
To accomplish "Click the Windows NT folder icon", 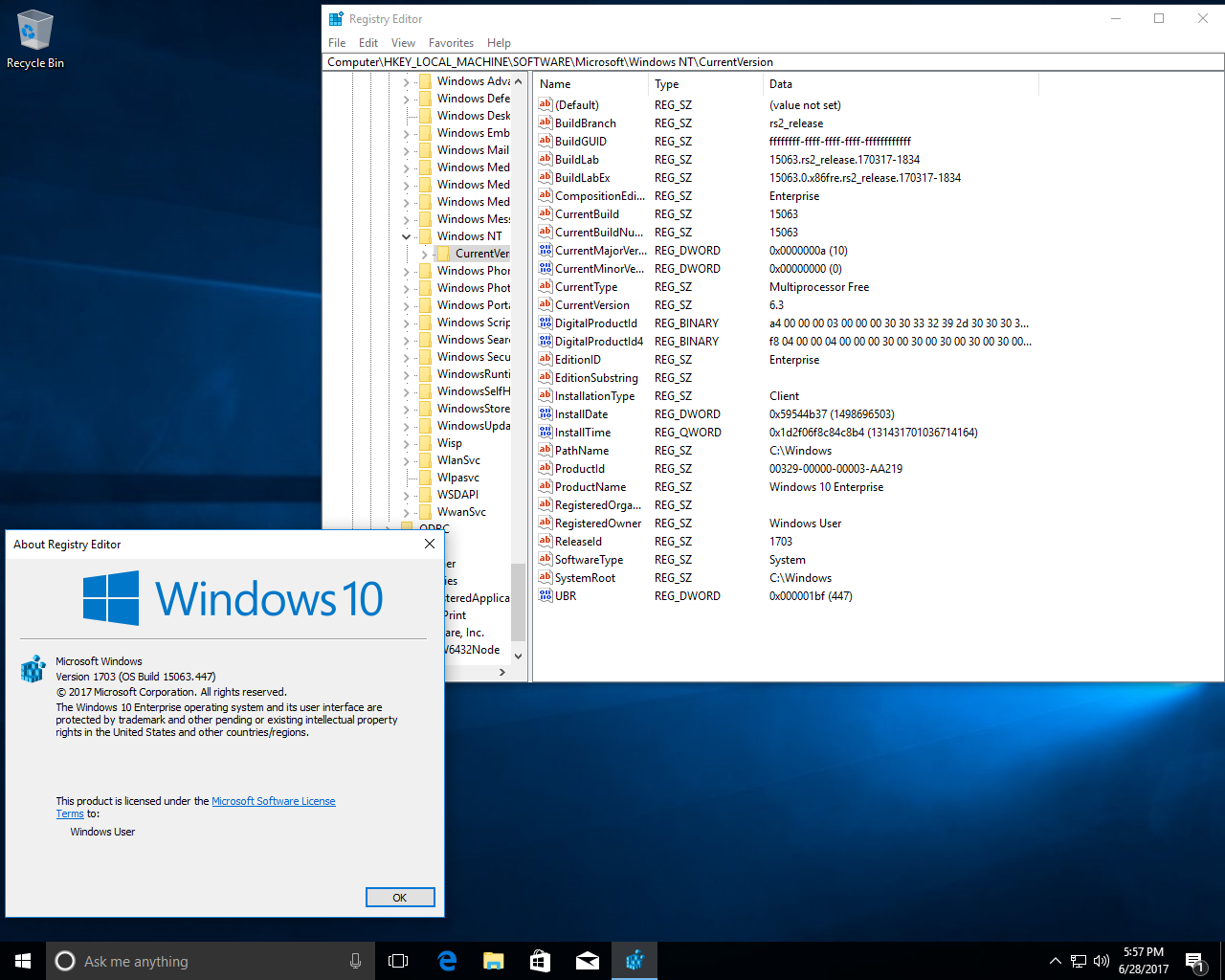I will [x=425, y=235].
